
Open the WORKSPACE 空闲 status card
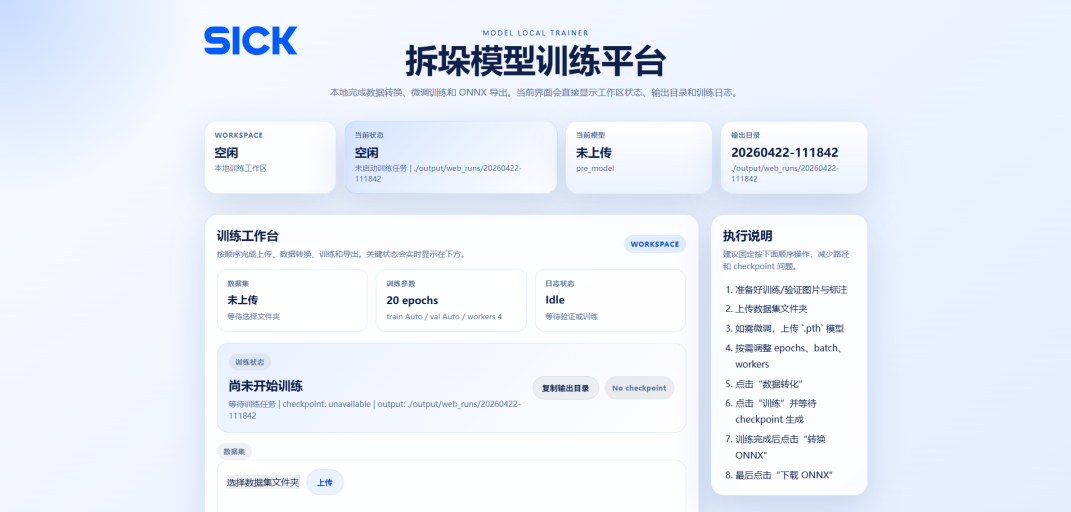pos(269,157)
